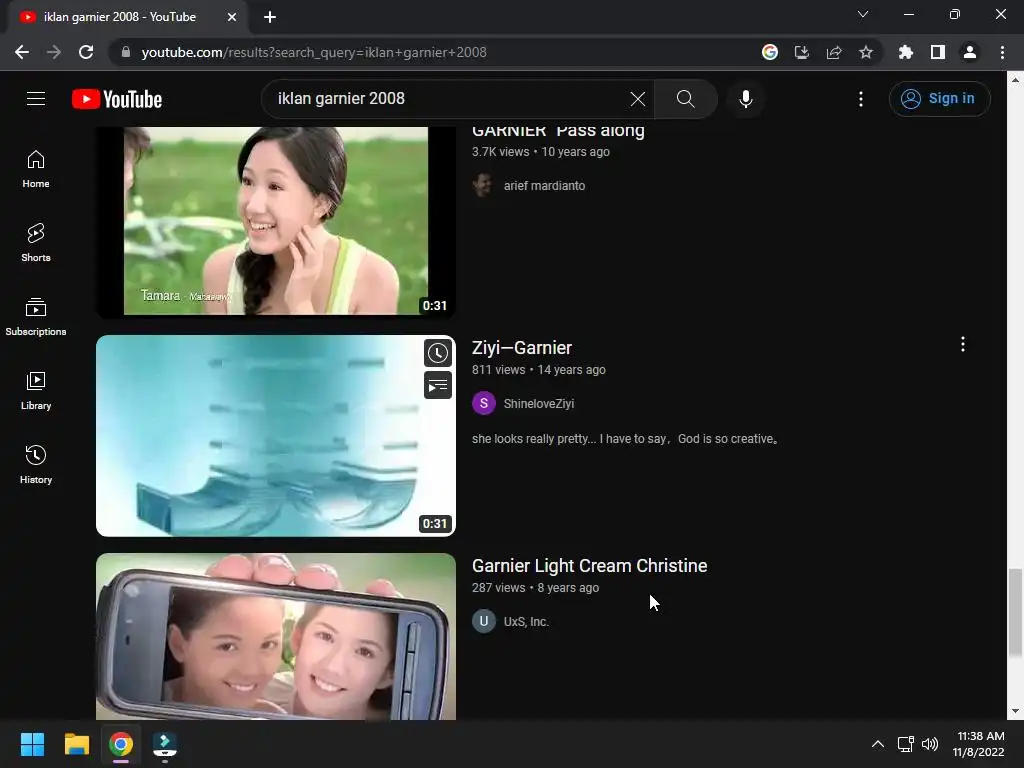This screenshot has width=1024, height=768.
Task: Open the taskbar clock 11:38 AM
Action: (x=978, y=744)
